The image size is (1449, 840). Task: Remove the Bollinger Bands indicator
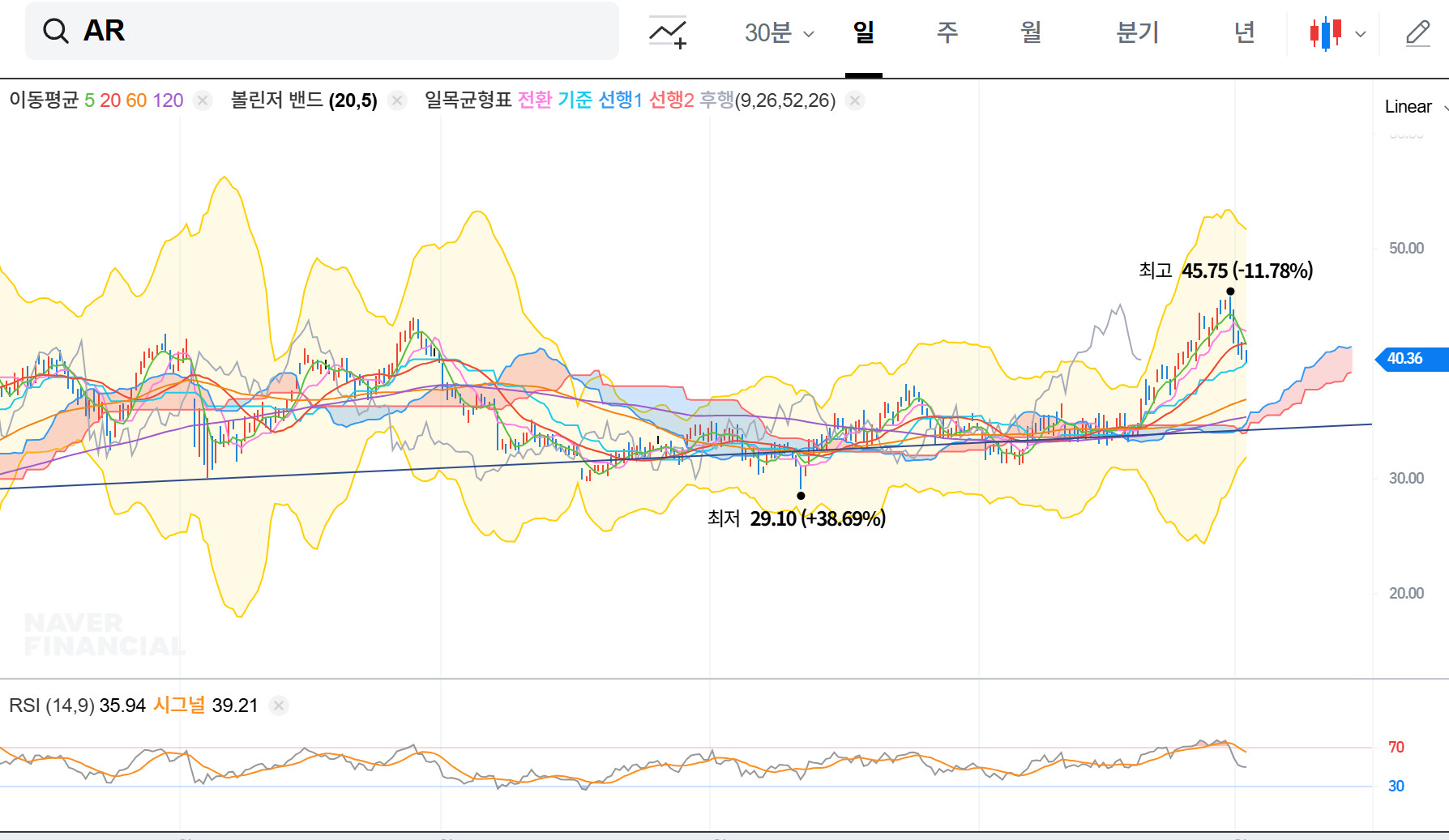(397, 100)
